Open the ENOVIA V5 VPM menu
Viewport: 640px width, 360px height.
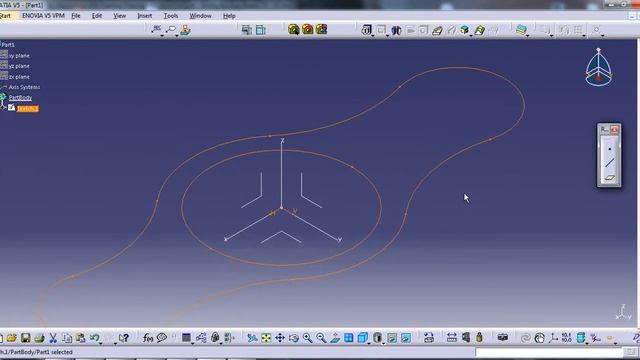click(43, 16)
